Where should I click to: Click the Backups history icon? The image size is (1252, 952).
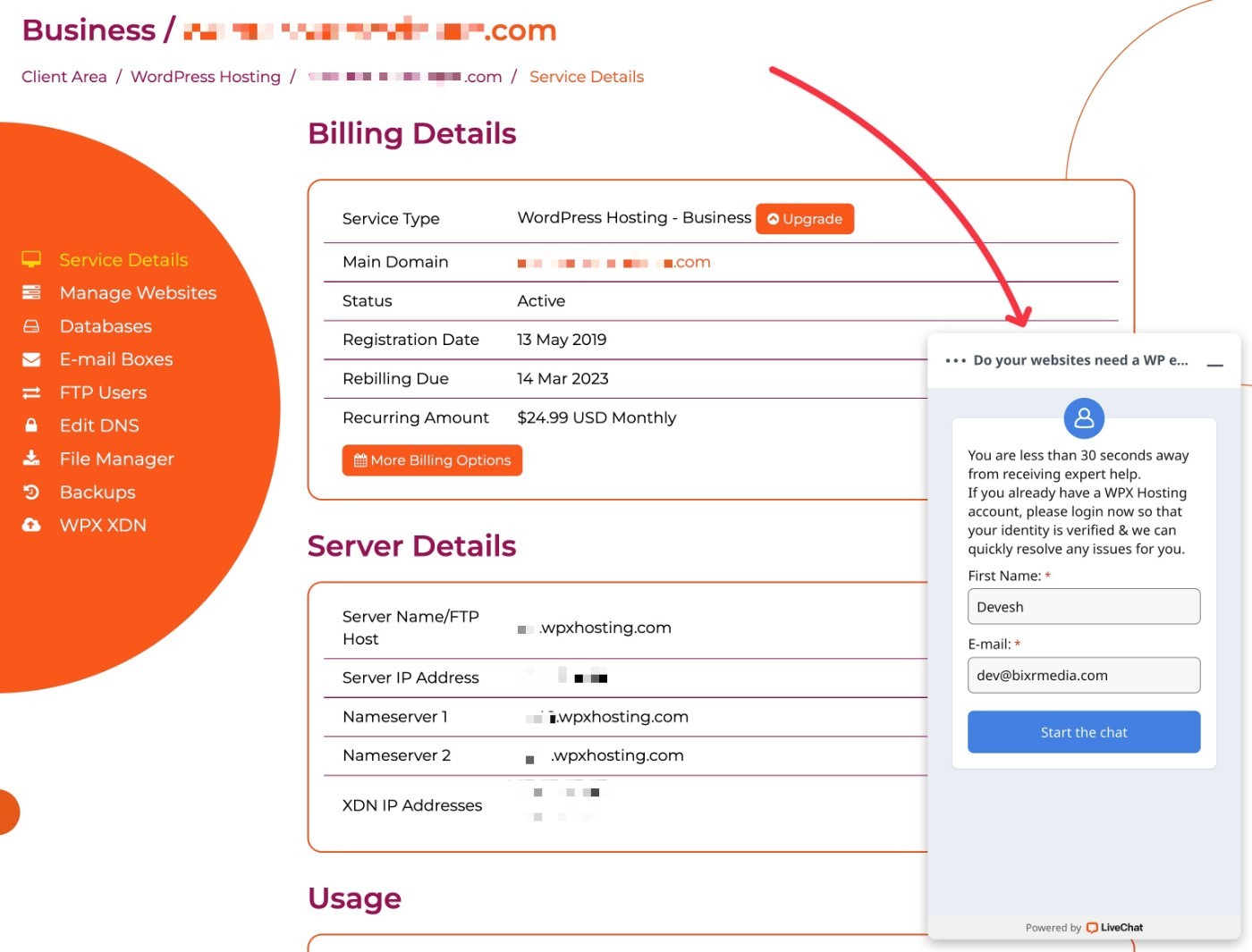pos(31,492)
